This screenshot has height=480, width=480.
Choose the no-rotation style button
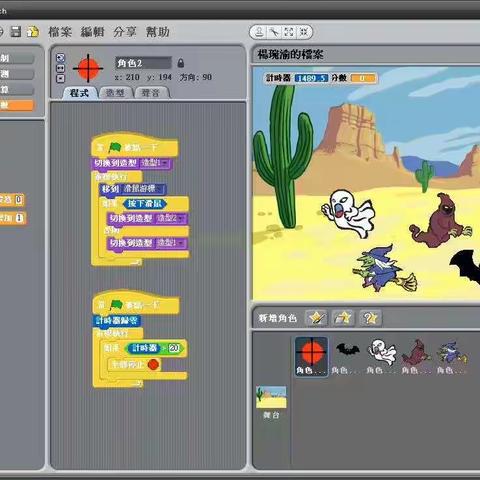click(60, 79)
